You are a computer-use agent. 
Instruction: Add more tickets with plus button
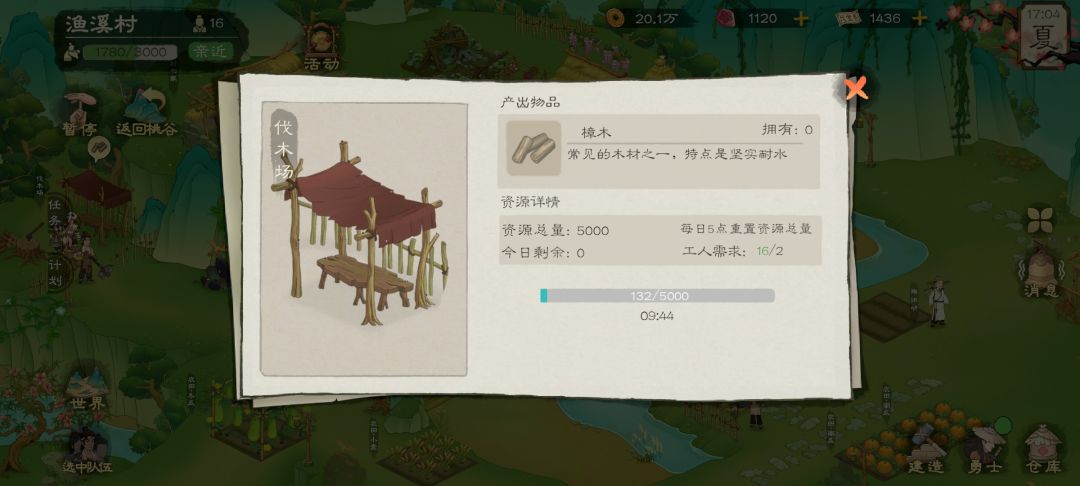click(x=920, y=19)
